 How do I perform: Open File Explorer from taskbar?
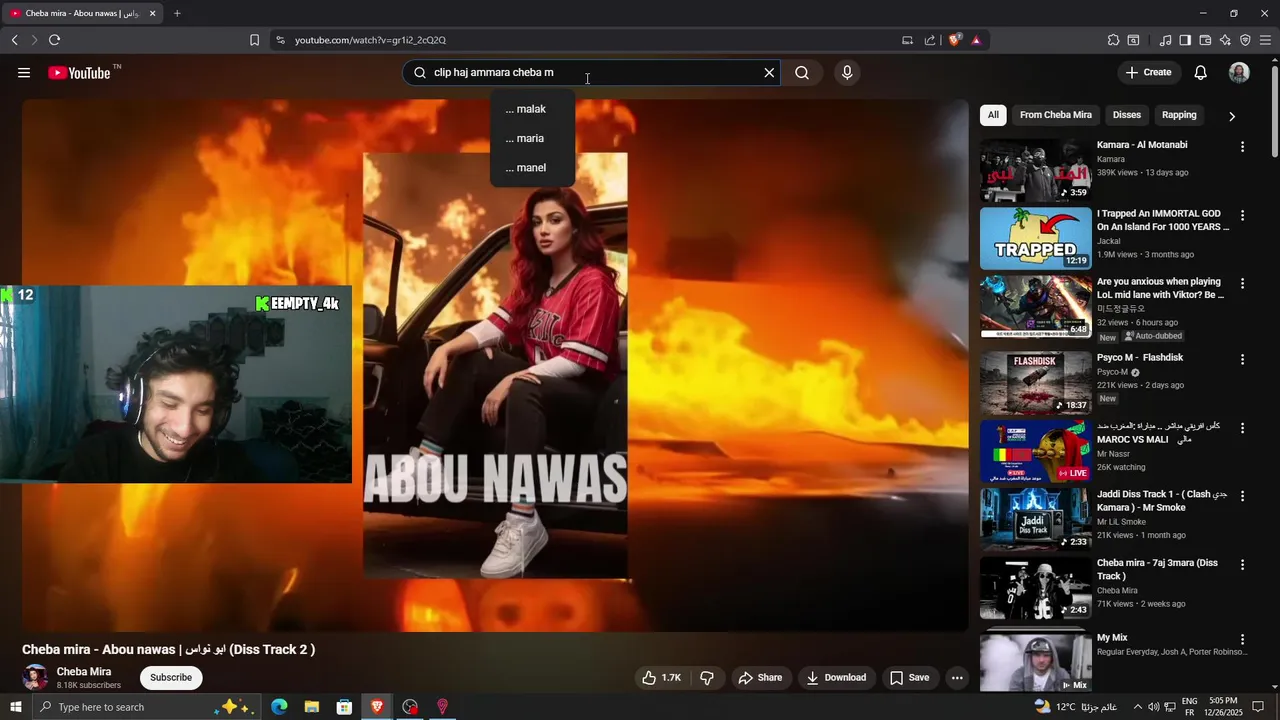point(312,707)
